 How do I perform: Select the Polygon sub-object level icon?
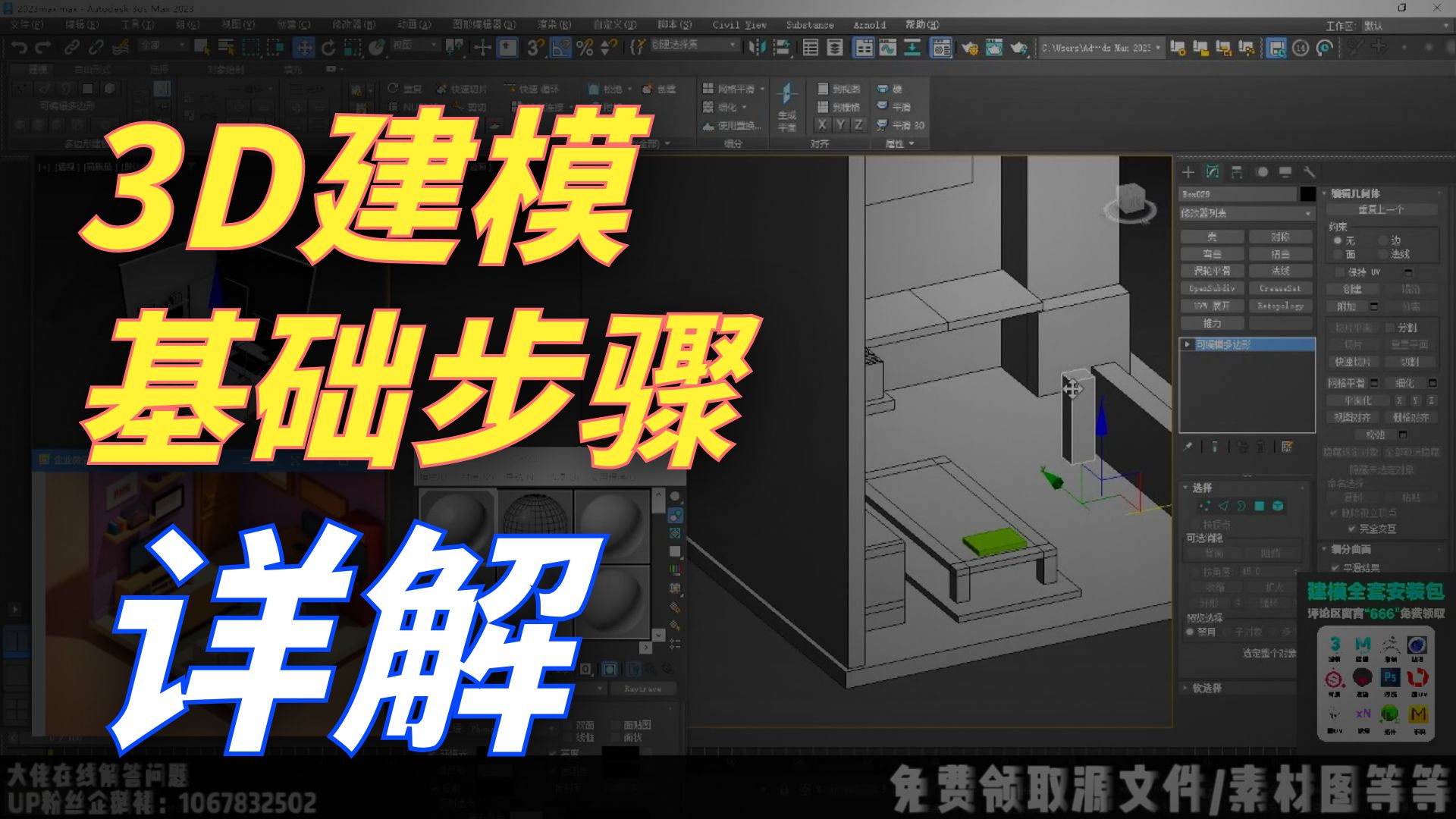point(1260,506)
